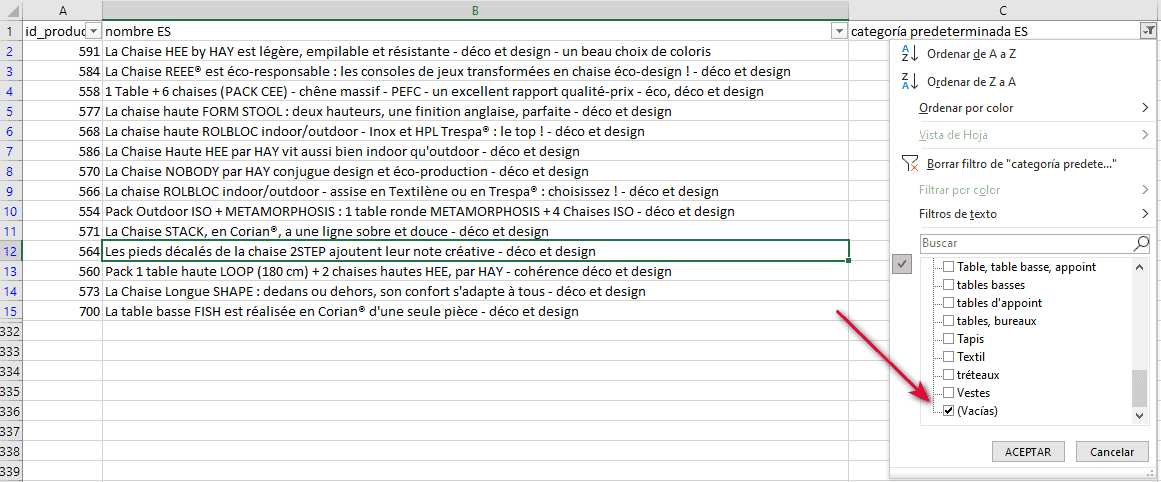1161x482 pixels.
Task: Expand Ordenar por color submenu
Action: coord(1145,108)
